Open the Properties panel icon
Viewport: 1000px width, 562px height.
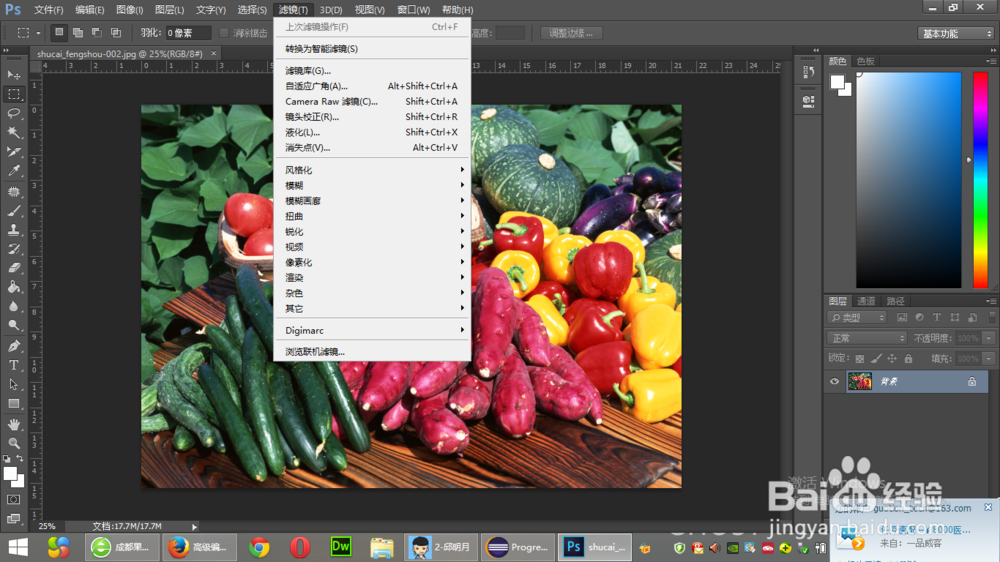808,101
